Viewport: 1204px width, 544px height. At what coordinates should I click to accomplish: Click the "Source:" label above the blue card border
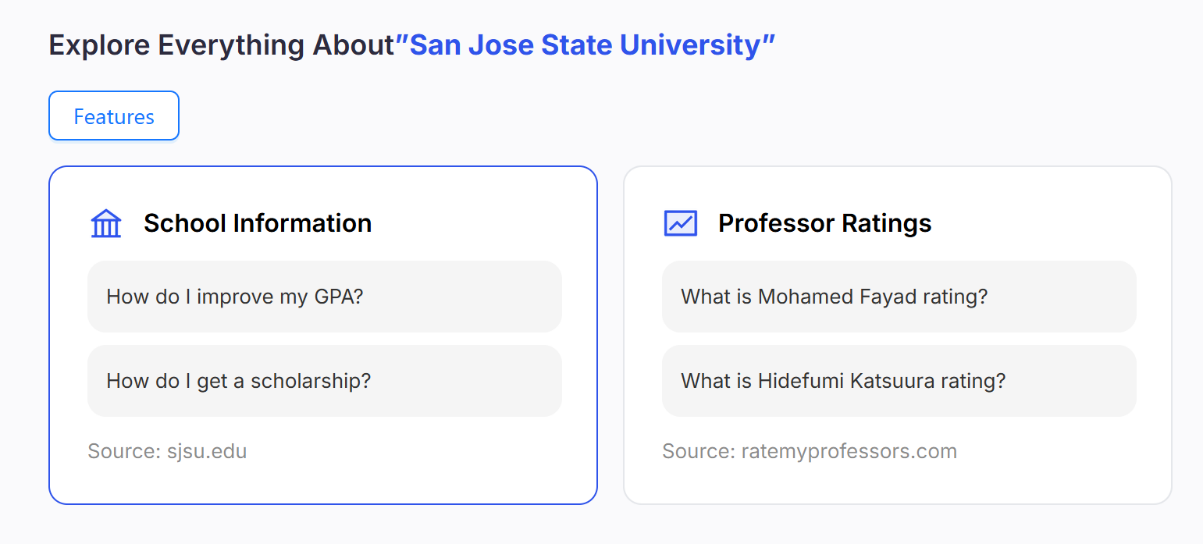click(121, 451)
